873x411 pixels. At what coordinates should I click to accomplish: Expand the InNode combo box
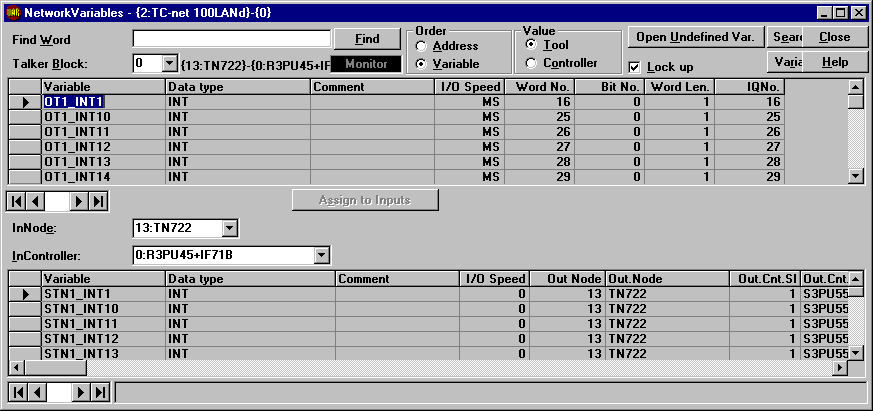230,229
